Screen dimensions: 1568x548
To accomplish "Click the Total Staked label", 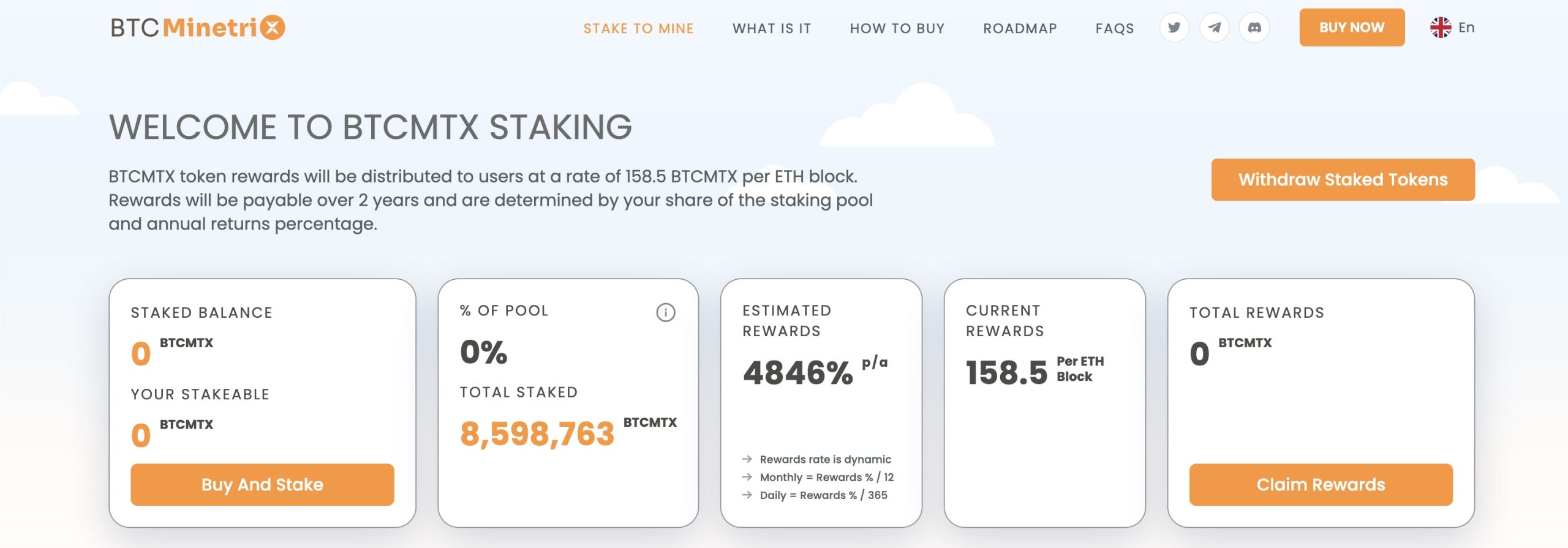I will [519, 392].
